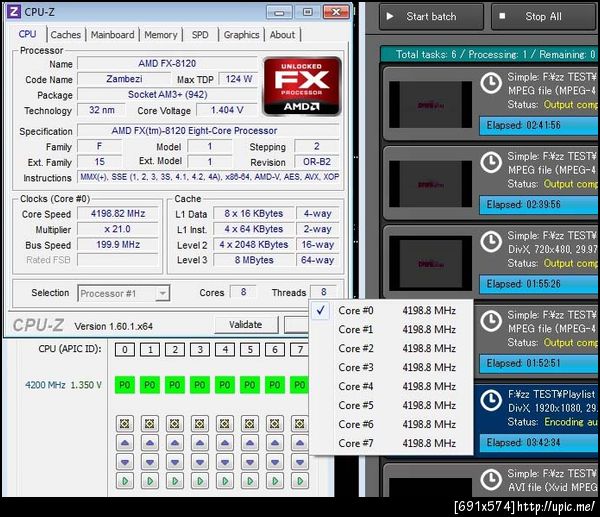Toggle the P0 state box for core 6

click(x=275, y=385)
